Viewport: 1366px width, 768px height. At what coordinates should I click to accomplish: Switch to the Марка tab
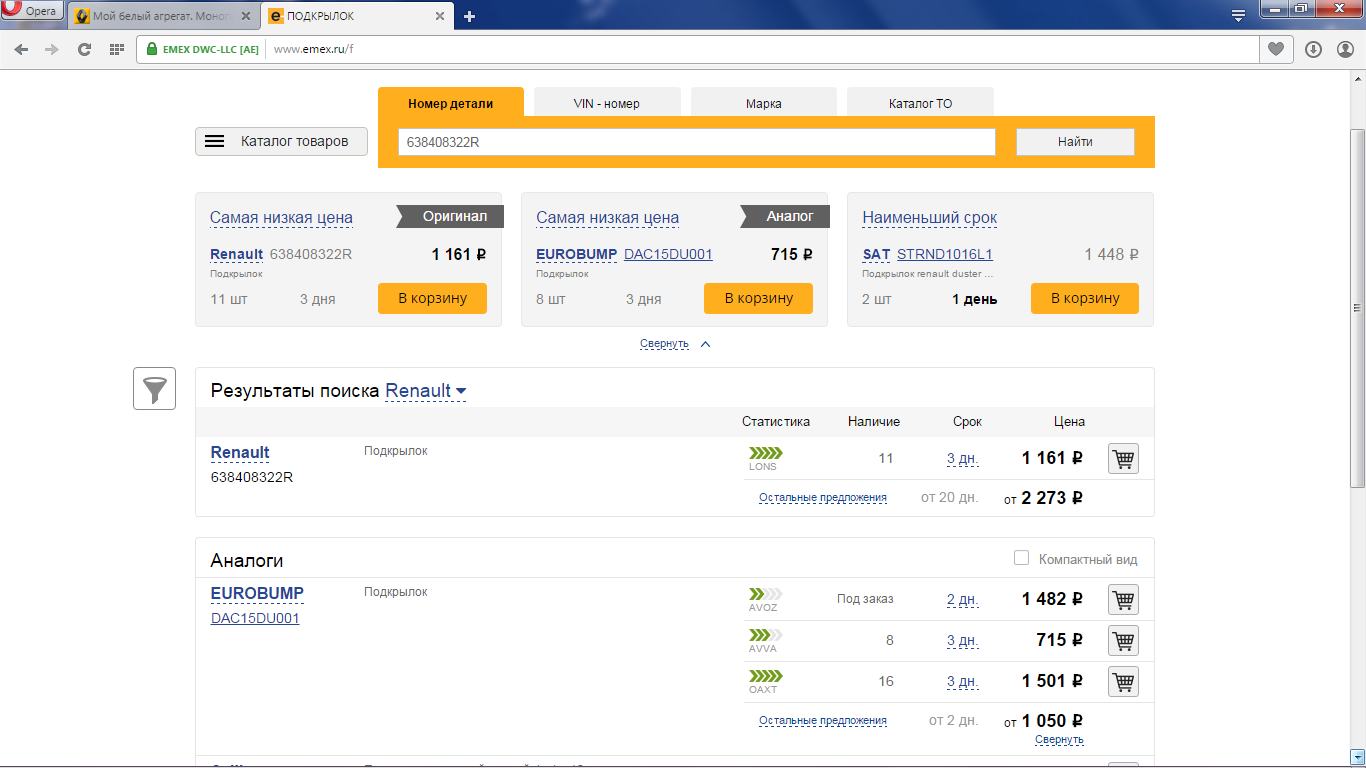point(764,103)
